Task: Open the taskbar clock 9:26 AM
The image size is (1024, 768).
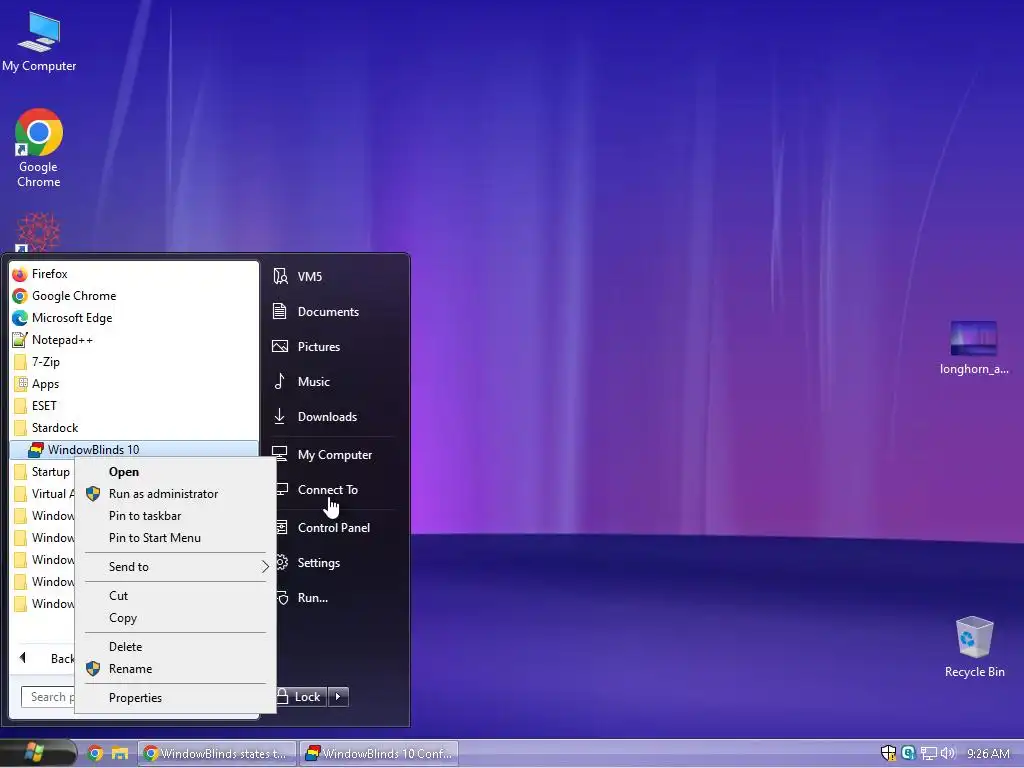Action: (x=988, y=754)
